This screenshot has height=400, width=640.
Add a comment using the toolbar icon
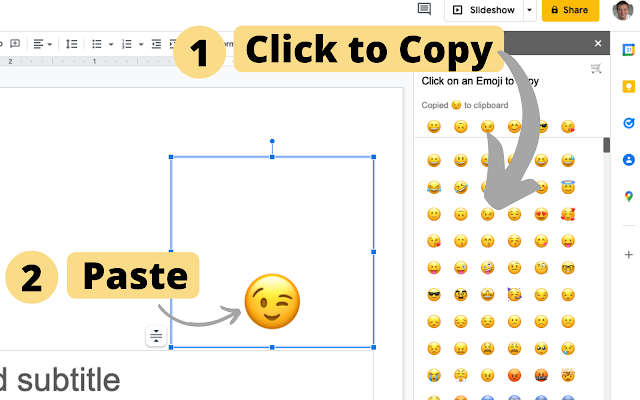[x=15, y=43]
